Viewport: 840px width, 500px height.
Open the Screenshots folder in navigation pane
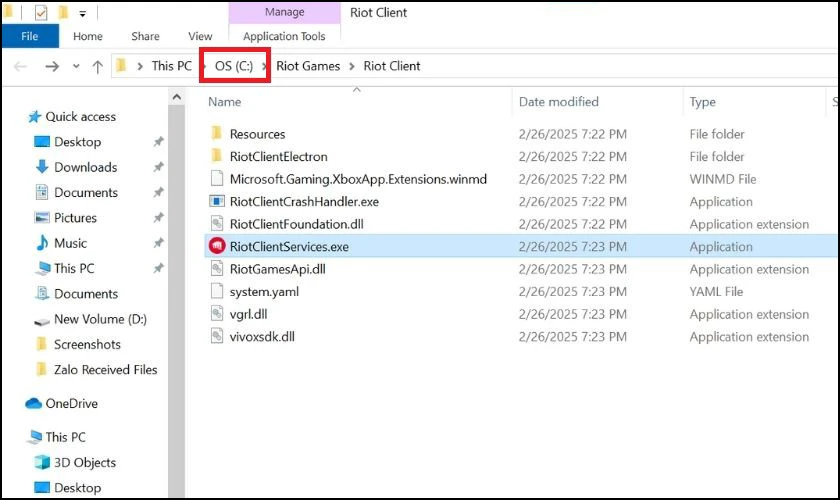(87, 344)
